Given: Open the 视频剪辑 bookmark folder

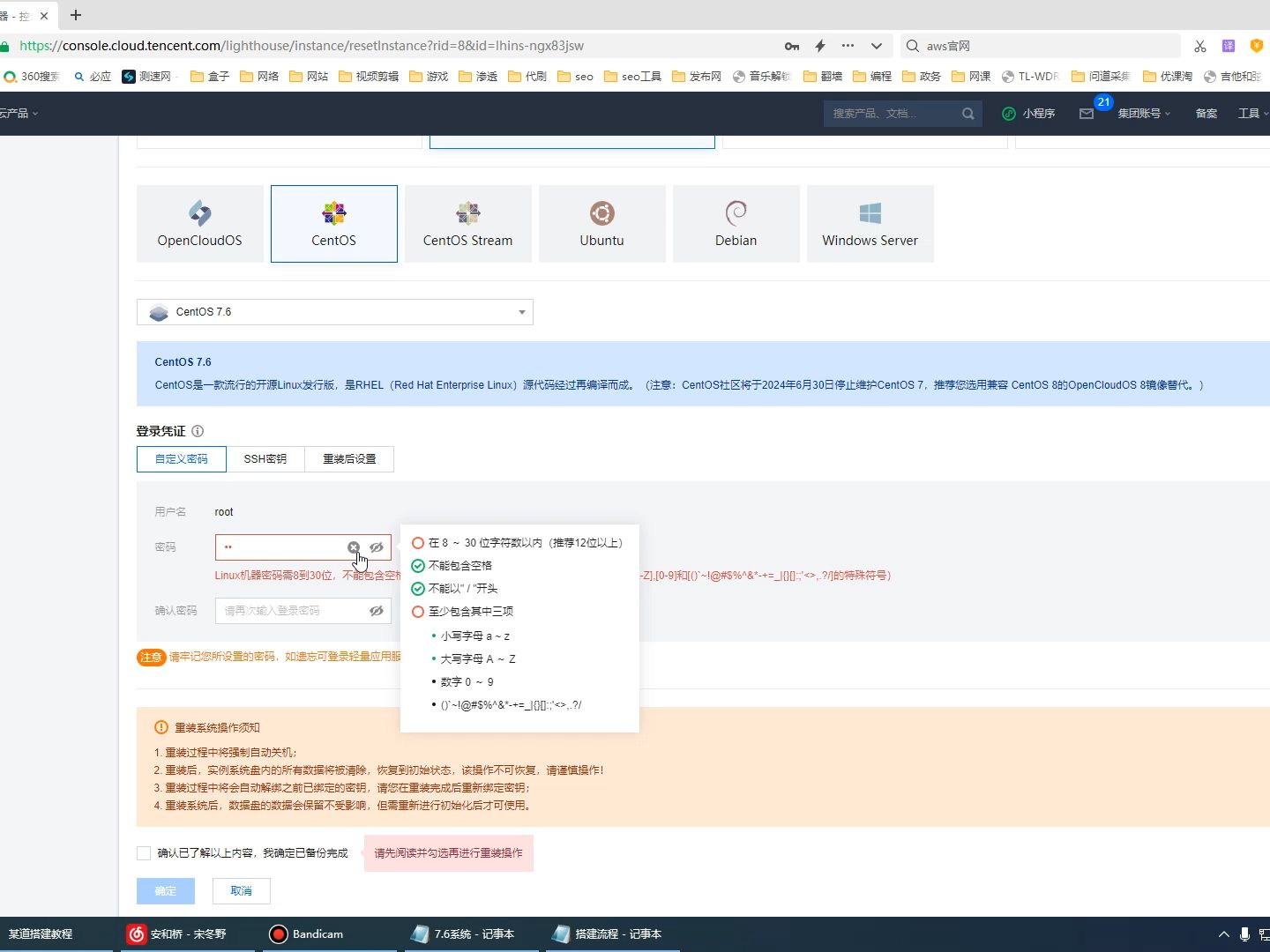Looking at the screenshot, I should pos(369,77).
